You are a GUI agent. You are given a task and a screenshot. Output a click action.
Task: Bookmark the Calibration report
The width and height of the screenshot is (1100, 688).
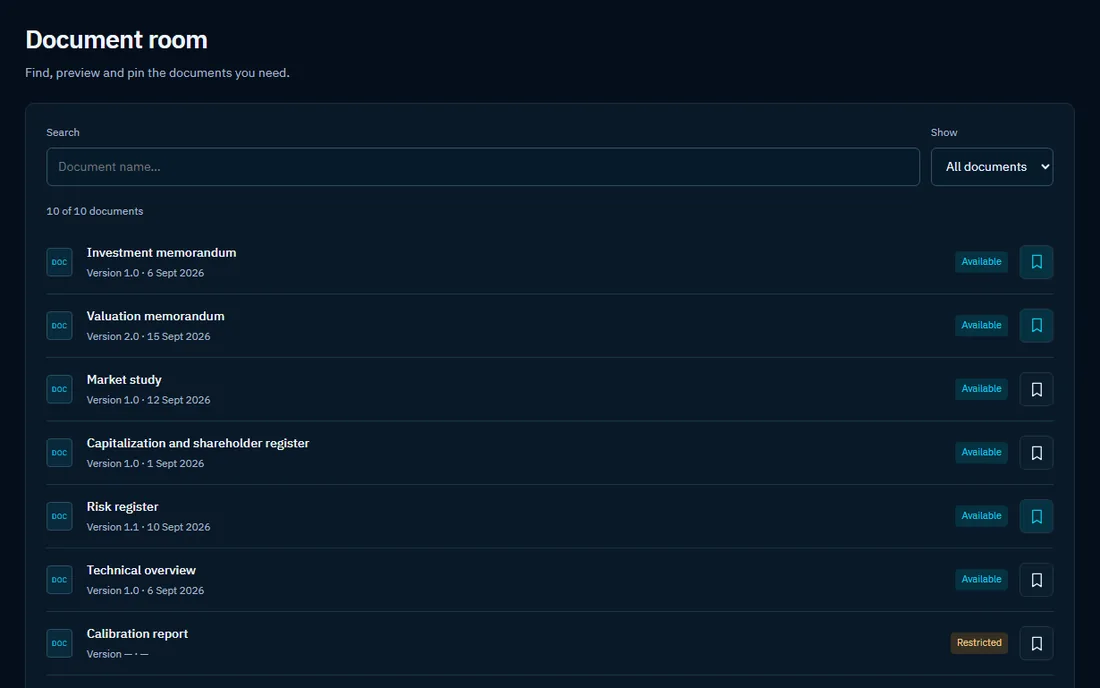(x=1036, y=643)
